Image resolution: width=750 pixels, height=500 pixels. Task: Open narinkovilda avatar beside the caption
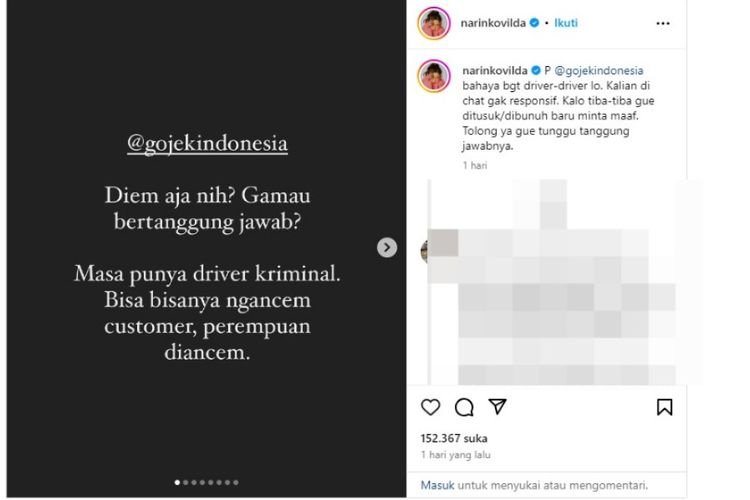[x=434, y=76]
